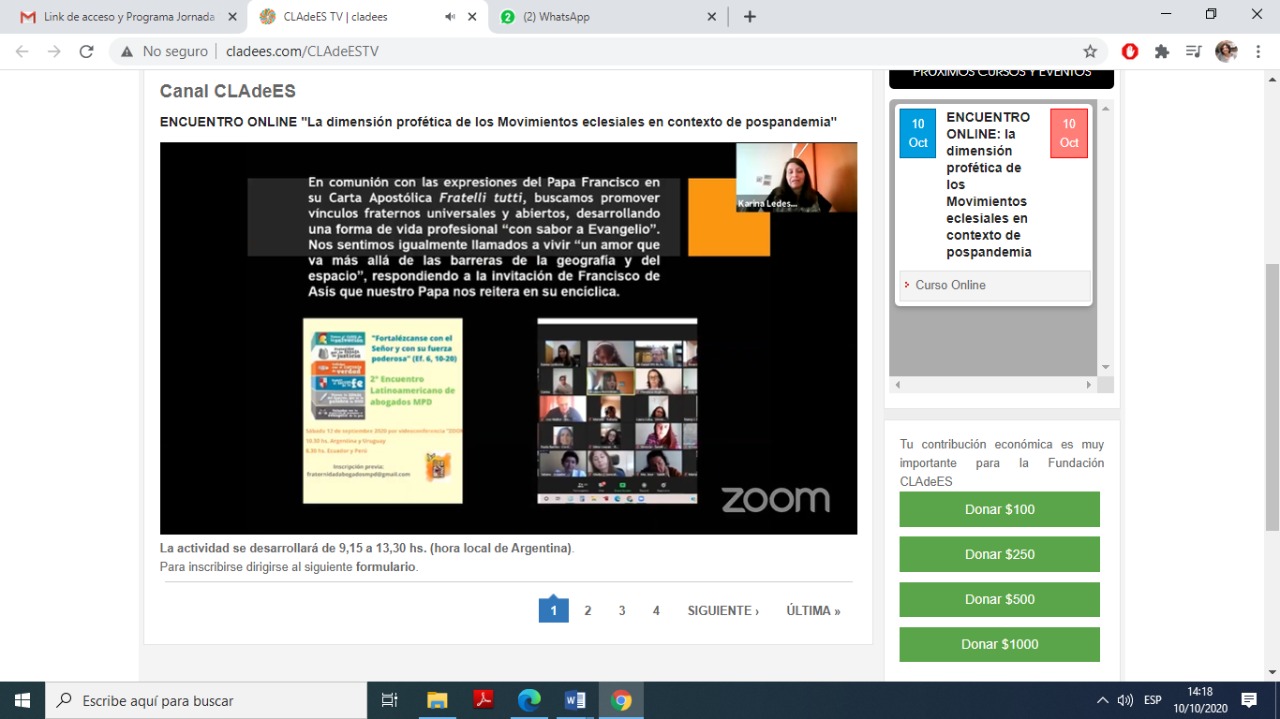The height and width of the screenshot is (719, 1280).
Task: Bookmark this page with the star icon
Action: (1090, 51)
